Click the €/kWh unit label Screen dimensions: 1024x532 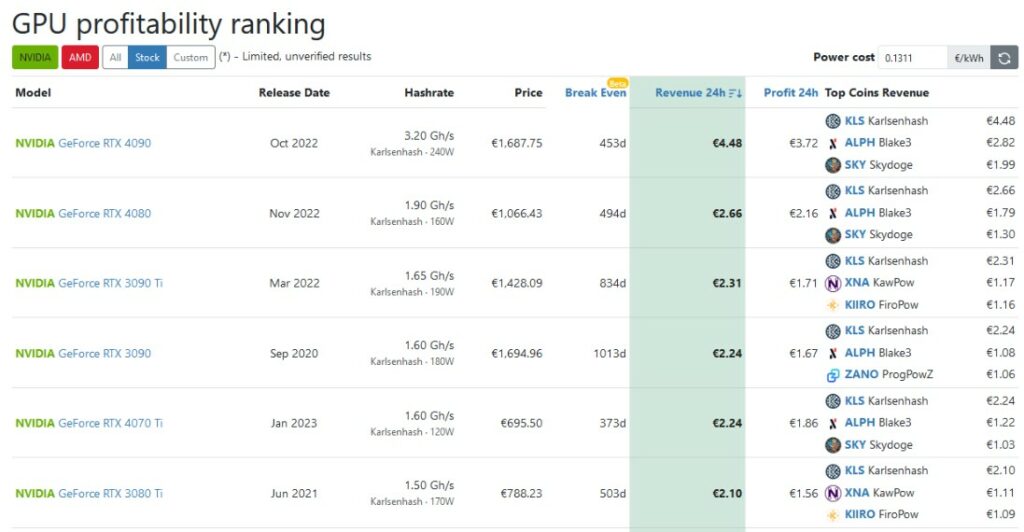(x=968, y=57)
